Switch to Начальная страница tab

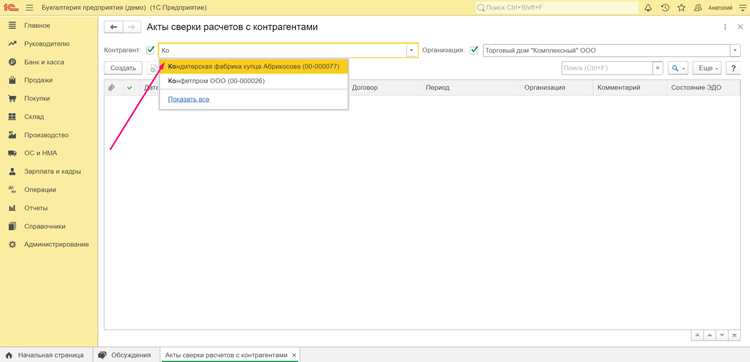(x=44, y=355)
